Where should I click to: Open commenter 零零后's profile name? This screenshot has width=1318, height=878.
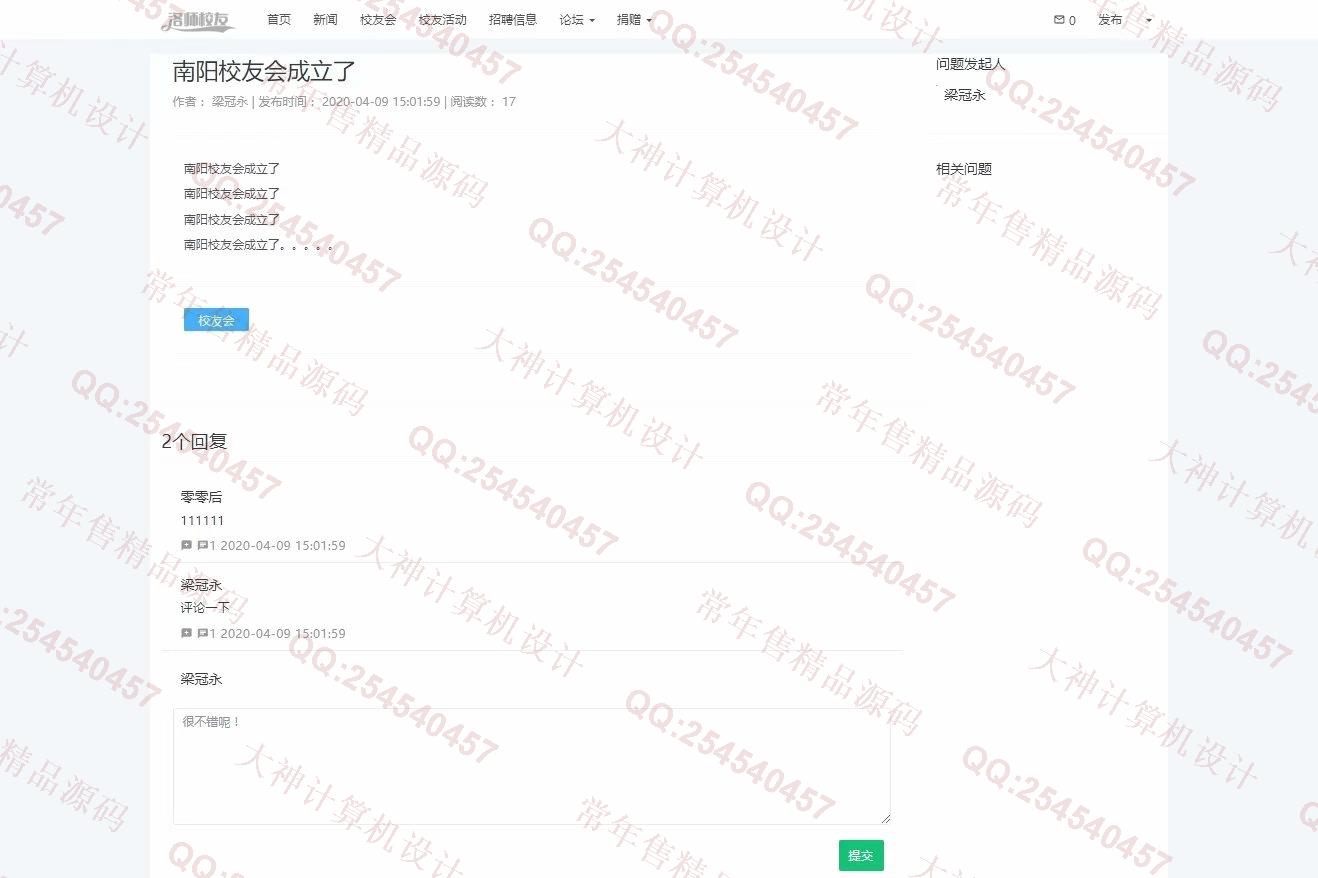point(201,497)
